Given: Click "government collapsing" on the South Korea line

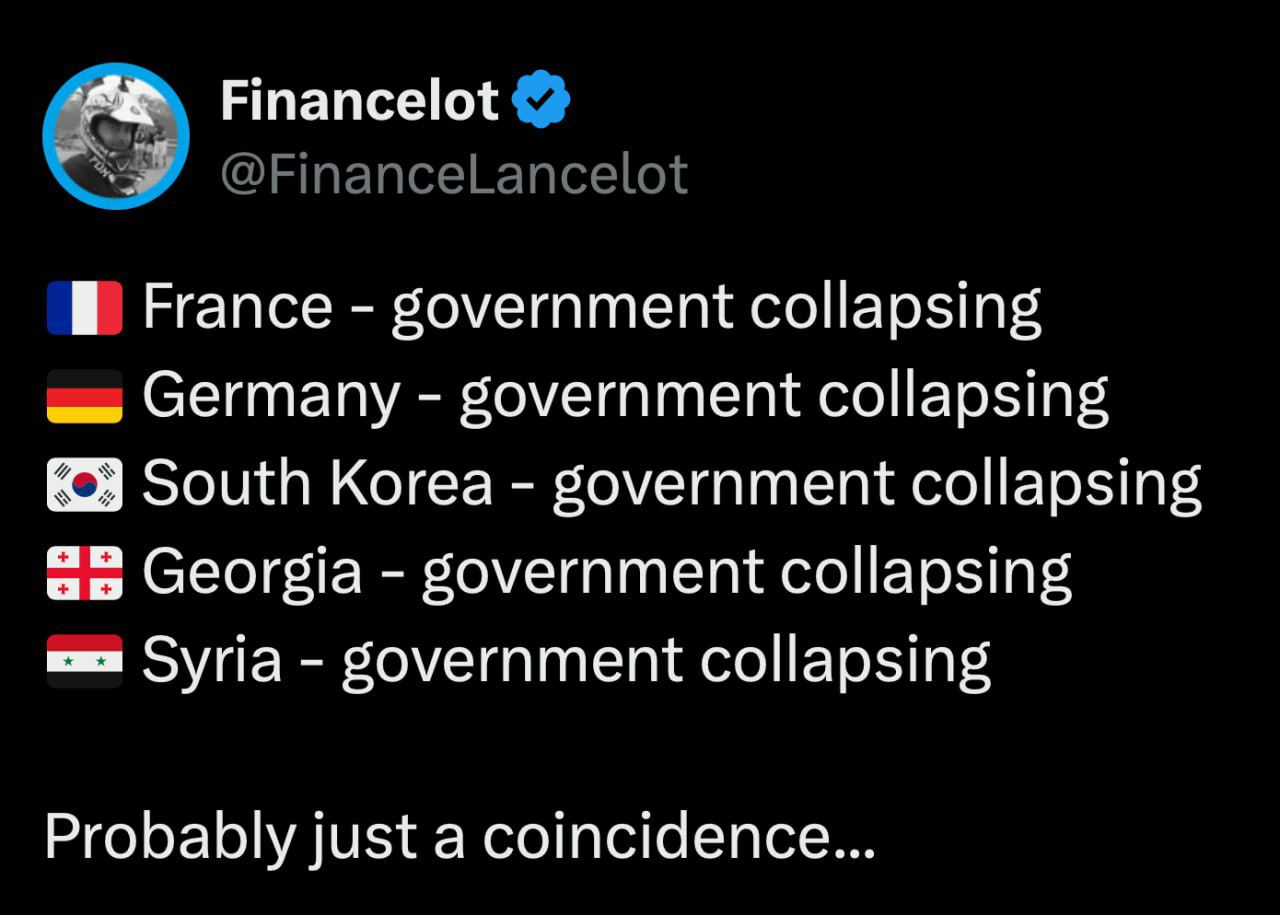Looking at the screenshot, I should pyautogui.click(x=877, y=485).
